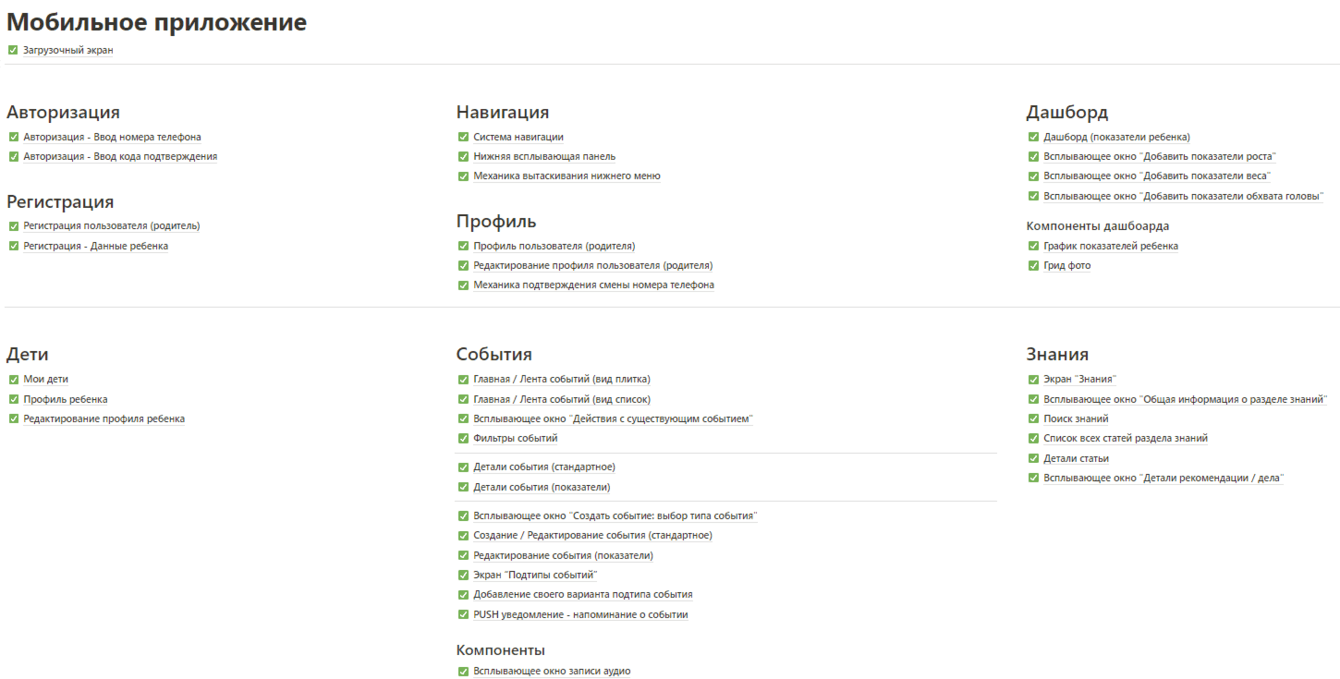Uncheck 'Поиск знаний' checkbox
This screenshot has height=679, width=1340.
(1034, 419)
